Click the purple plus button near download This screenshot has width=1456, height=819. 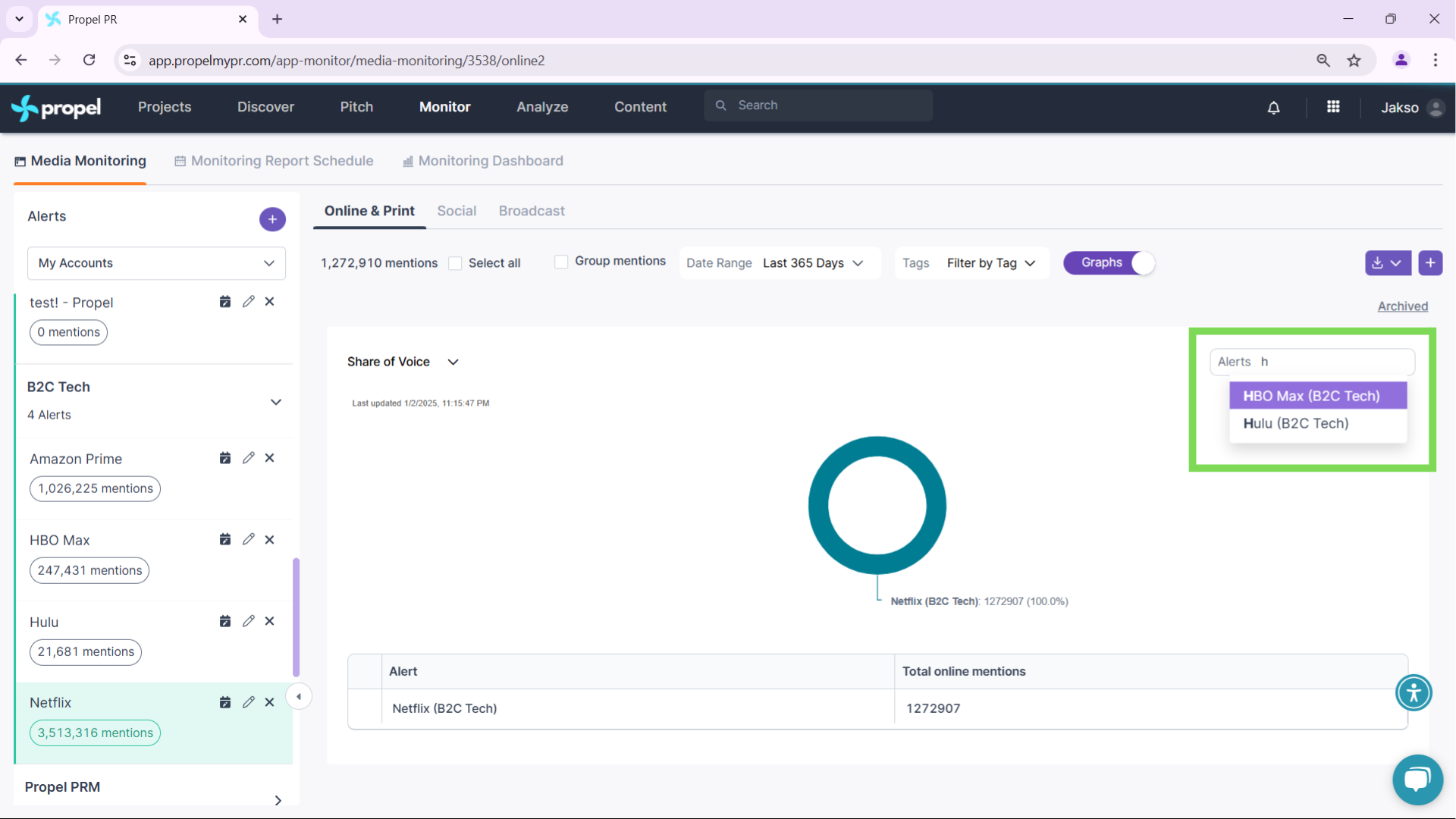(1430, 263)
